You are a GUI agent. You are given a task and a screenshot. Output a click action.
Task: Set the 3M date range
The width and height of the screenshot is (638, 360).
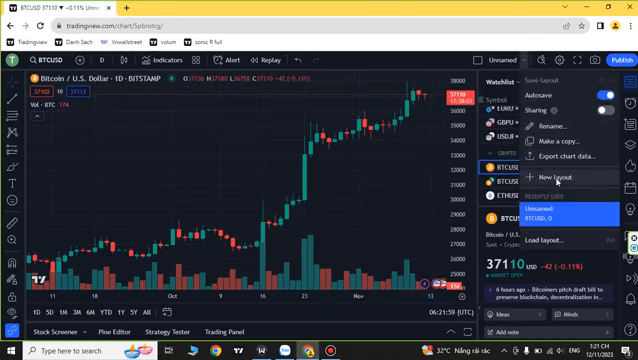pyautogui.click(x=76, y=312)
